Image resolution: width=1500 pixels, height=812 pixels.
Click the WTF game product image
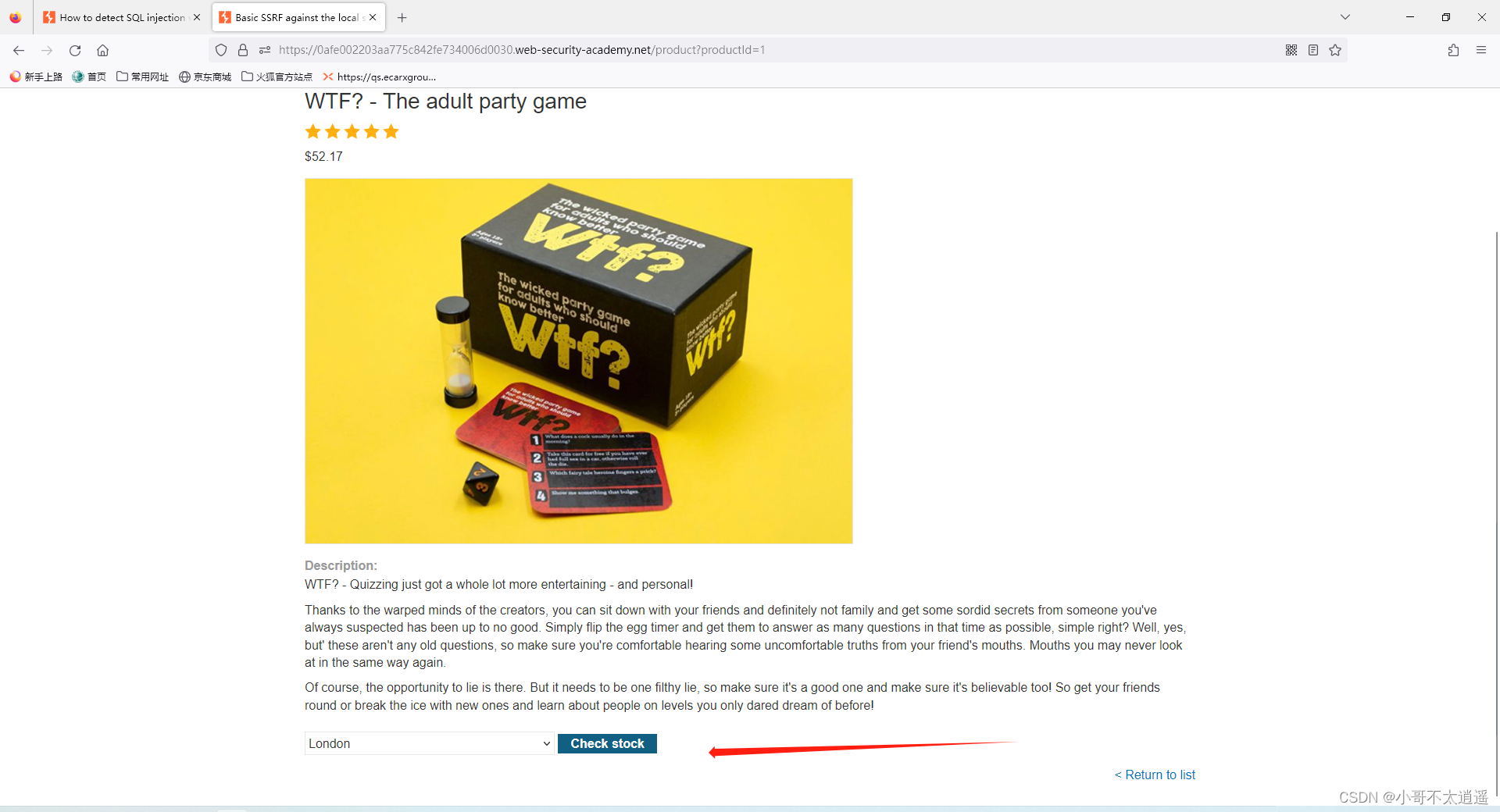[x=578, y=361]
